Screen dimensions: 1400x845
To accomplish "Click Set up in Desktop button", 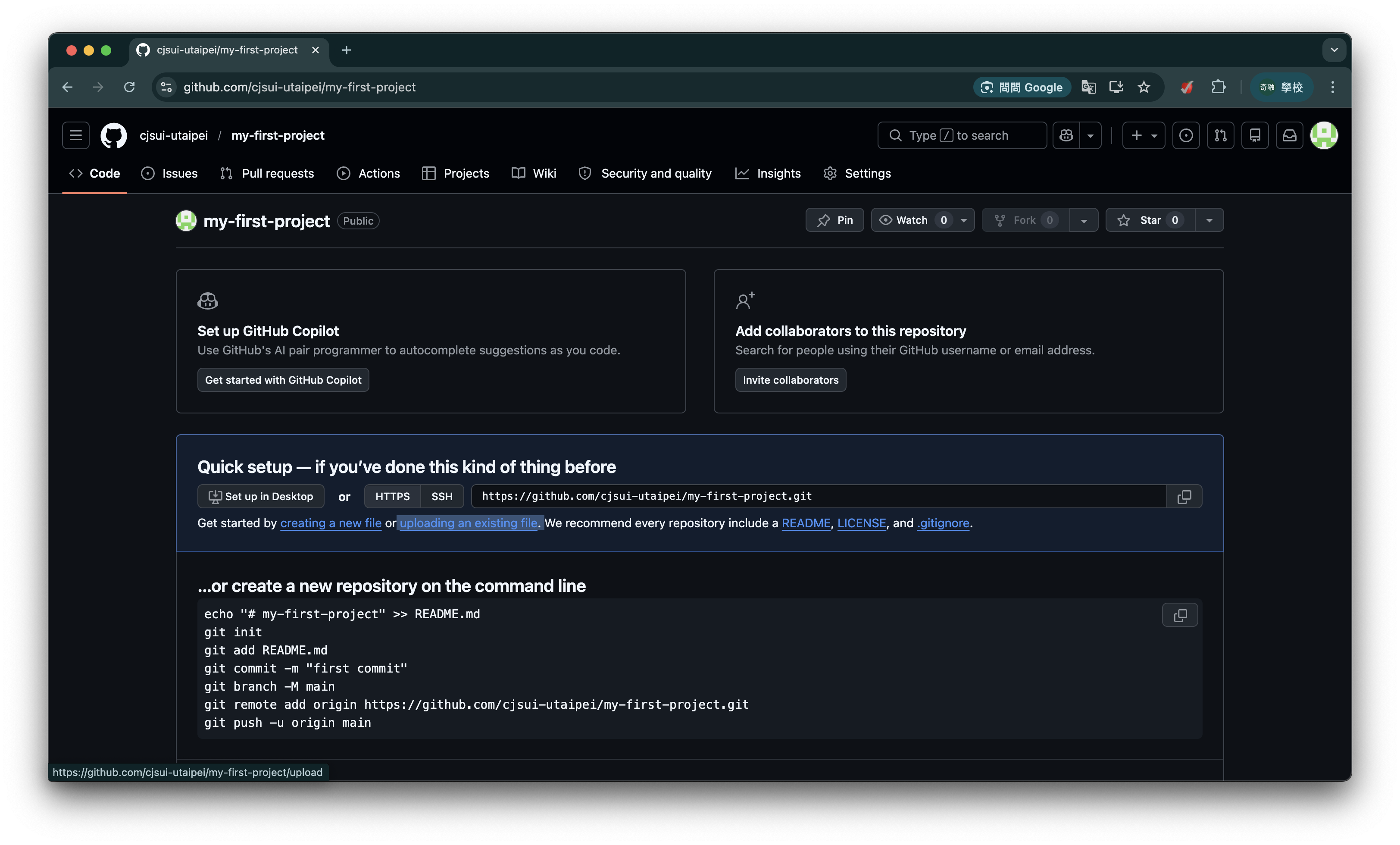I will coord(261,496).
